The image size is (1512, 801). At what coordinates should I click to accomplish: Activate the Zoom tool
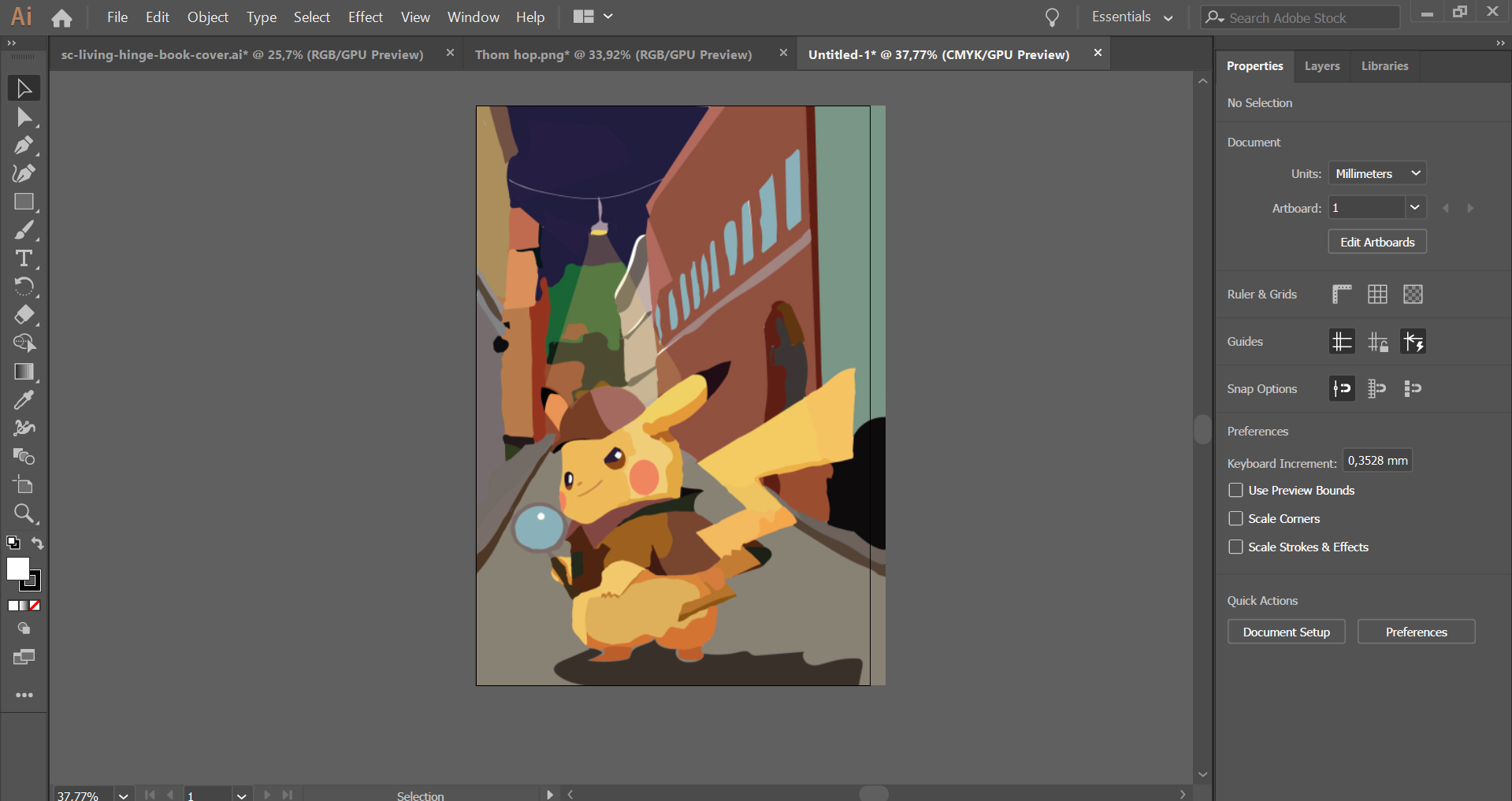[24, 514]
